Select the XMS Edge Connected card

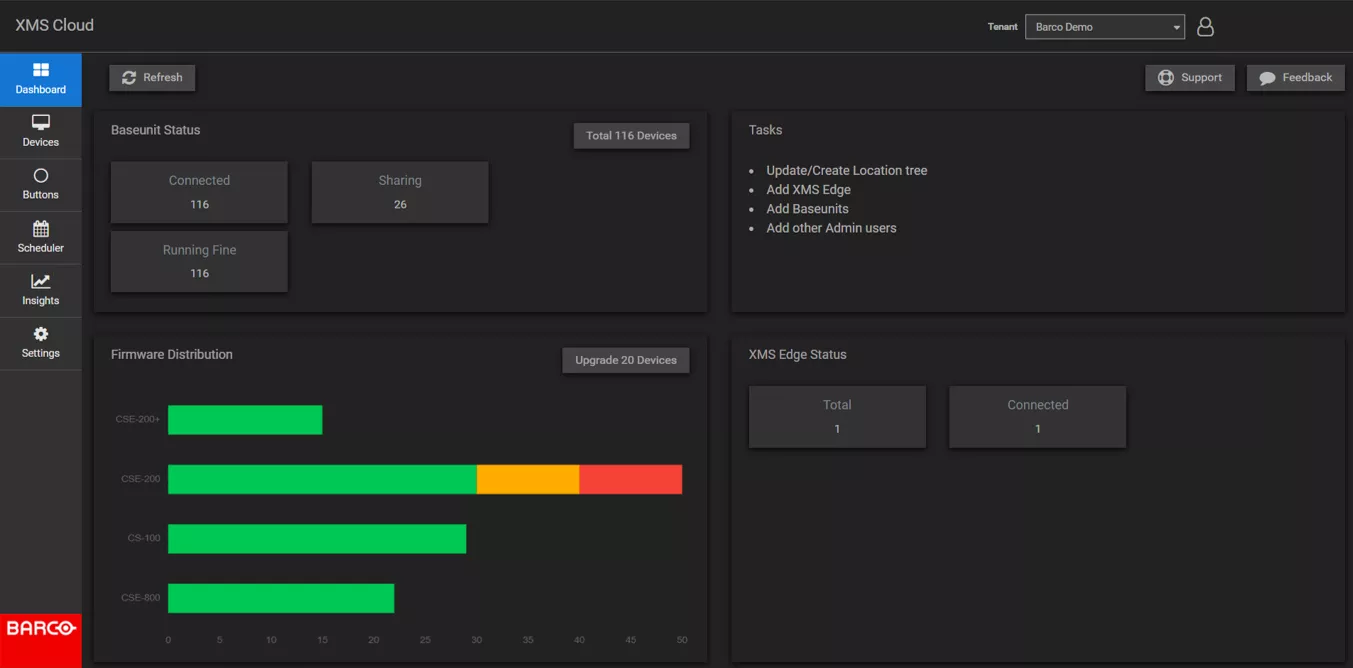tap(1038, 416)
